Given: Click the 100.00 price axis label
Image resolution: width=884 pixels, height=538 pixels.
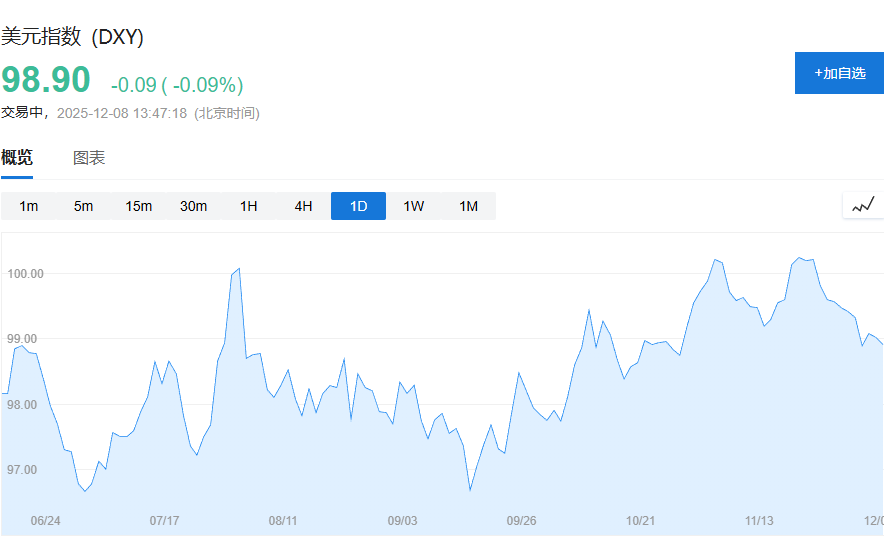Looking at the screenshot, I should point(24,274).
